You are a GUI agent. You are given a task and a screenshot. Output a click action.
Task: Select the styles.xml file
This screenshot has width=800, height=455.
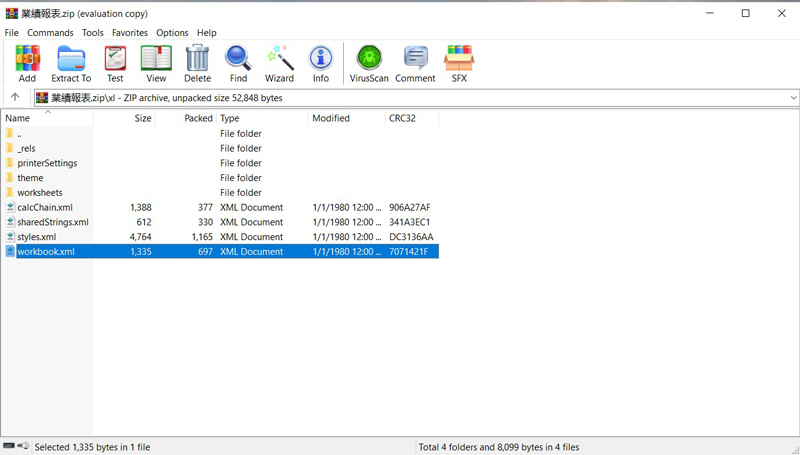tap(37, 237)
